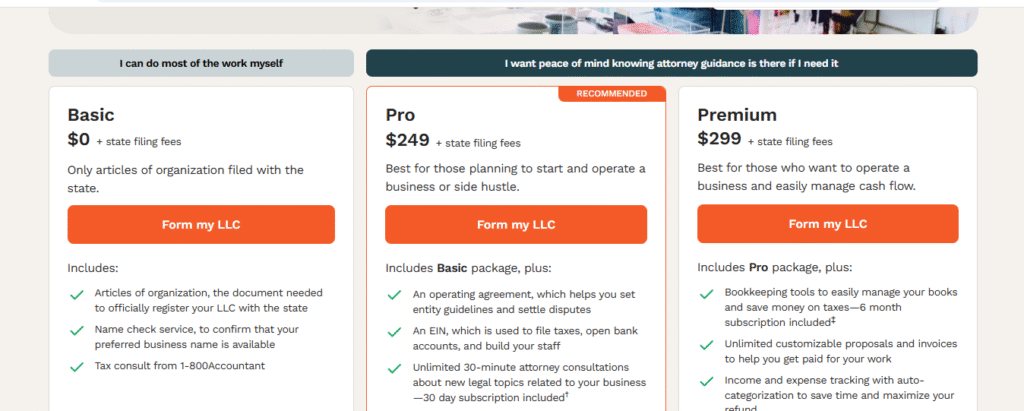This screenshot has height=411, width=1024.
Task: Click the RECOMMENDED badge on Pro card
Action: (x=612, y=94)
